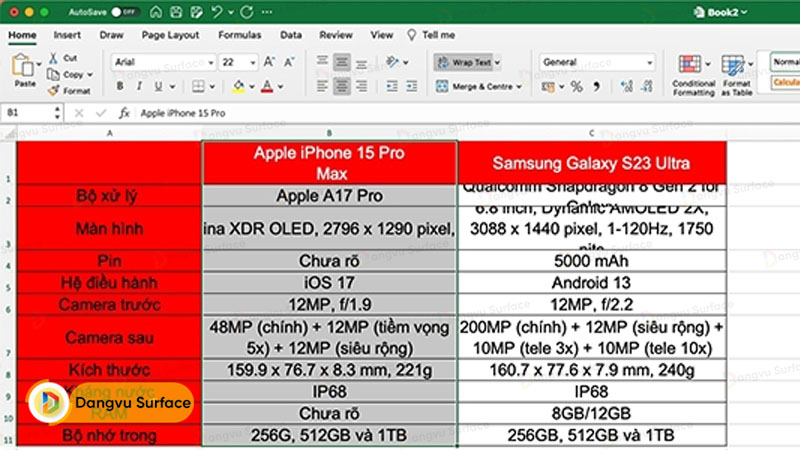Open the Draw ribbon tab

click(x=111, y=35)
